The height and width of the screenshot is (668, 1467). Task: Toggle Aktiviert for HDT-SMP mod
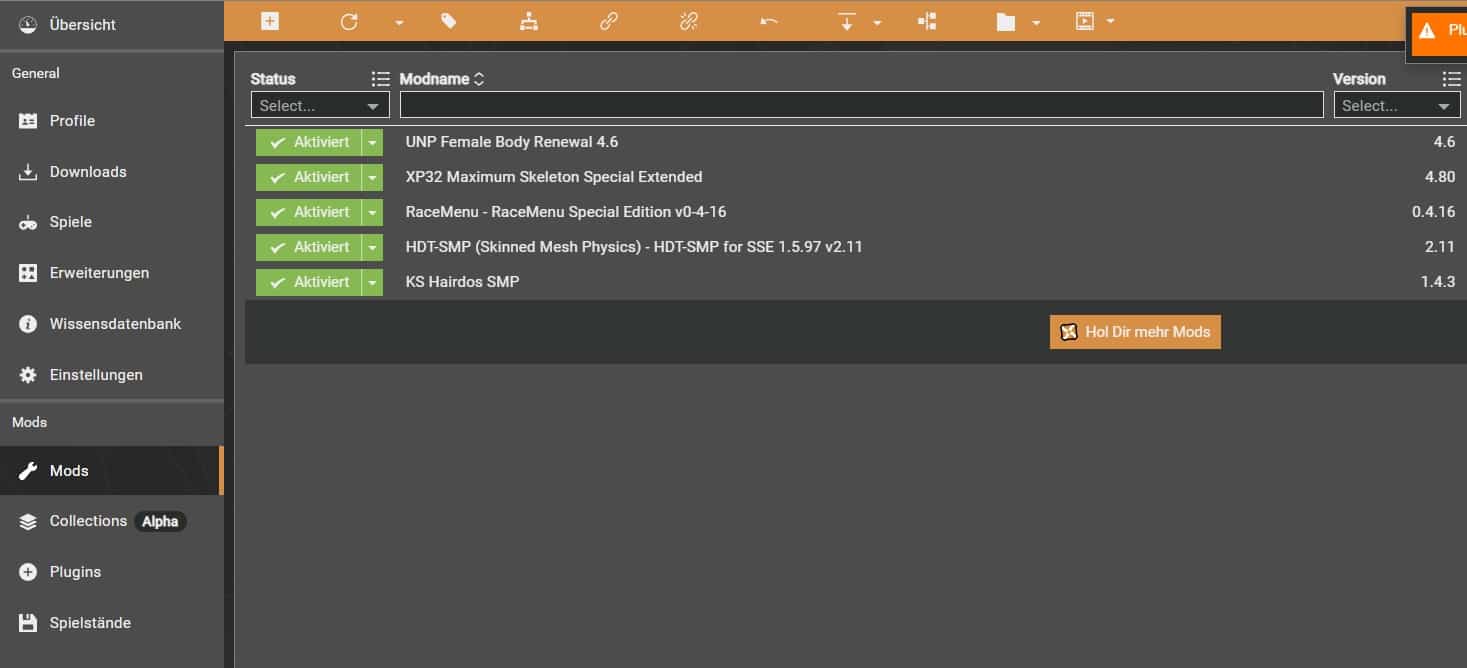pos(308,247)
